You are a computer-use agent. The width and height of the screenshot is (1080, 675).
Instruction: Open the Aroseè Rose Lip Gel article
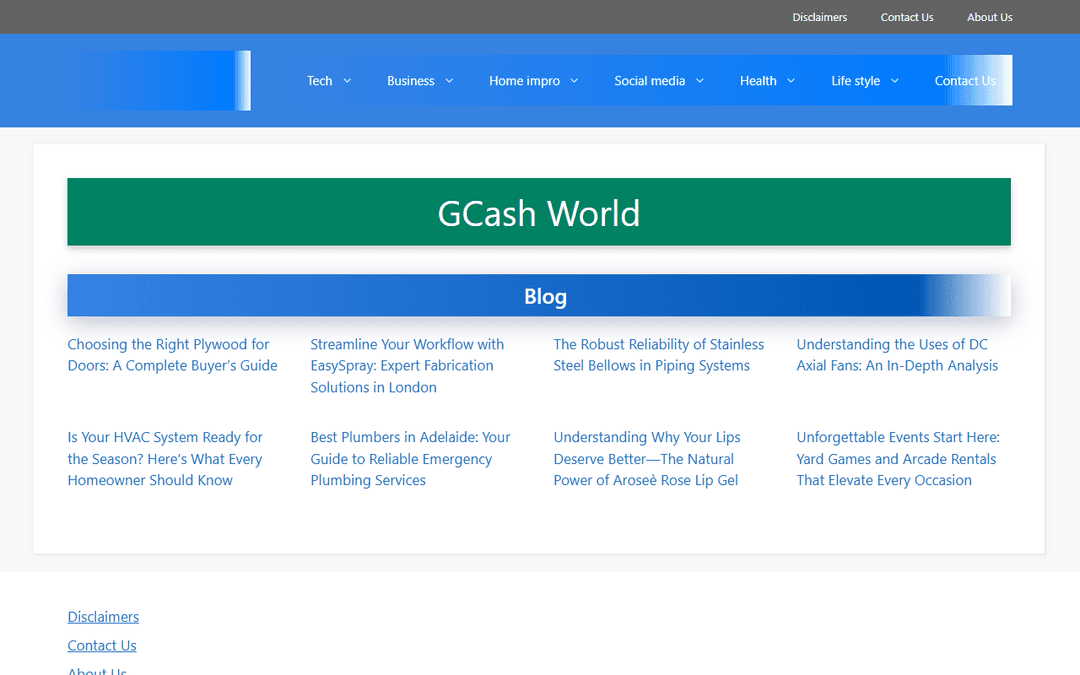pyautogui.click(x=647, y=459)
